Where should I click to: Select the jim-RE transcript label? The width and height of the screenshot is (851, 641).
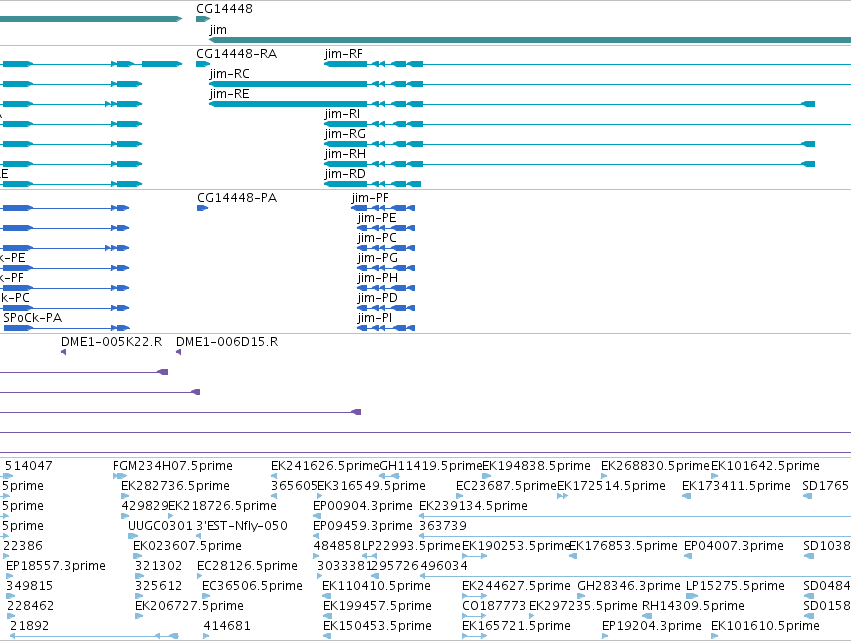(x=230, y=94)
